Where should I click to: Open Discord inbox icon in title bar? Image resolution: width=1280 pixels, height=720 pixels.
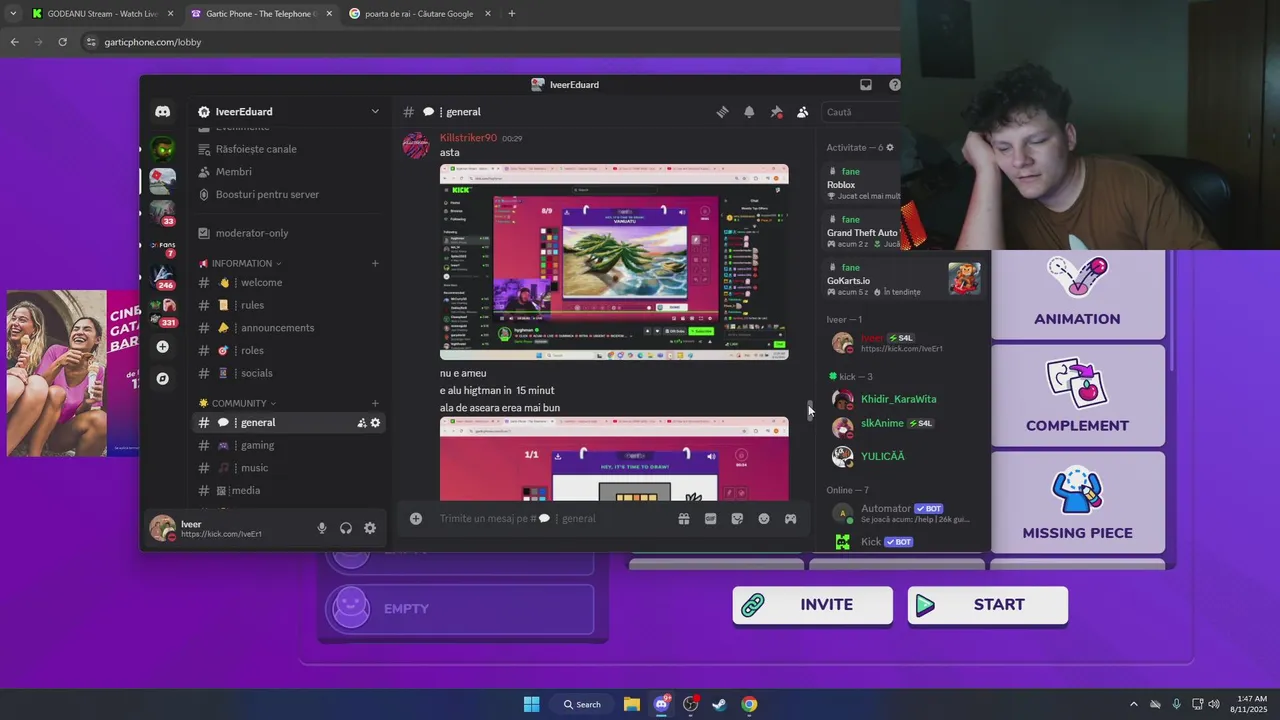tap(866, 85)
